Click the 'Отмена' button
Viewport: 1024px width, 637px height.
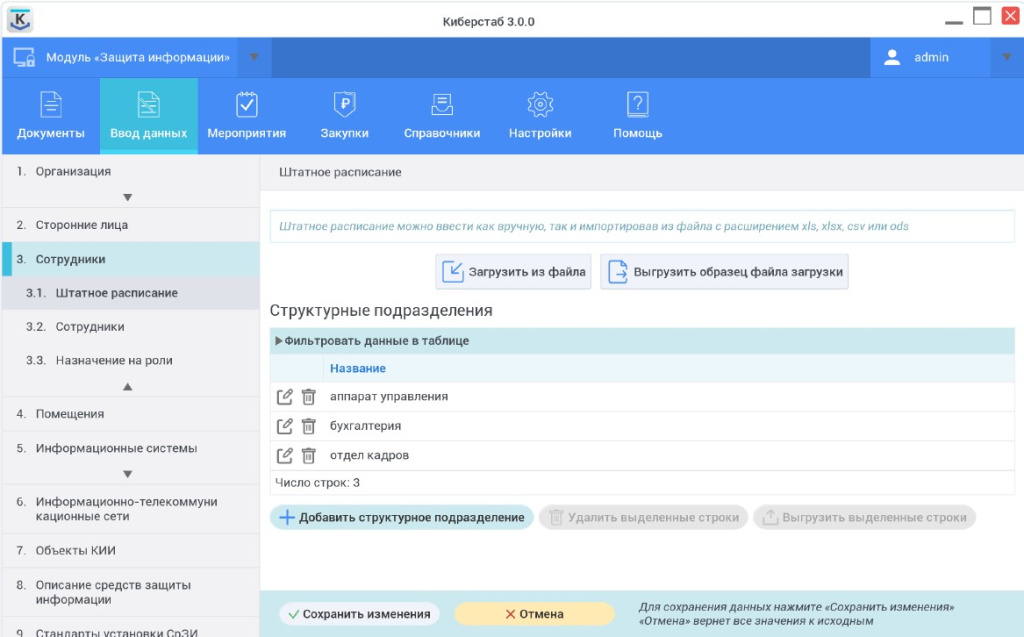(534, 614)
